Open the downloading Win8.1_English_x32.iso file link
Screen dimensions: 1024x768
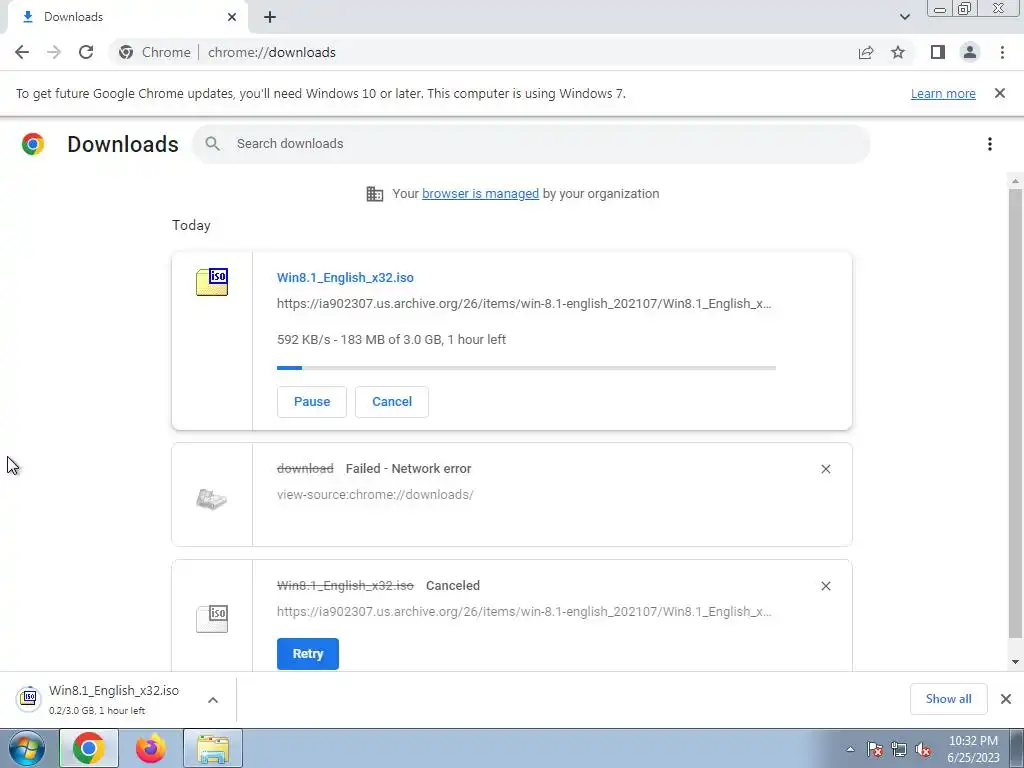pyautogui.click(x=345, y=278)
